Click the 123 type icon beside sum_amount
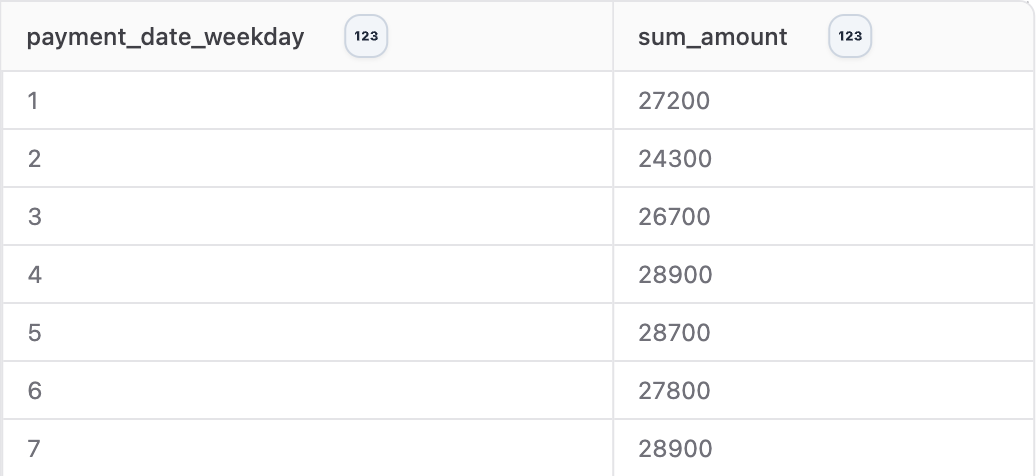The image size is (1036, 476). [x=850, y=36]
